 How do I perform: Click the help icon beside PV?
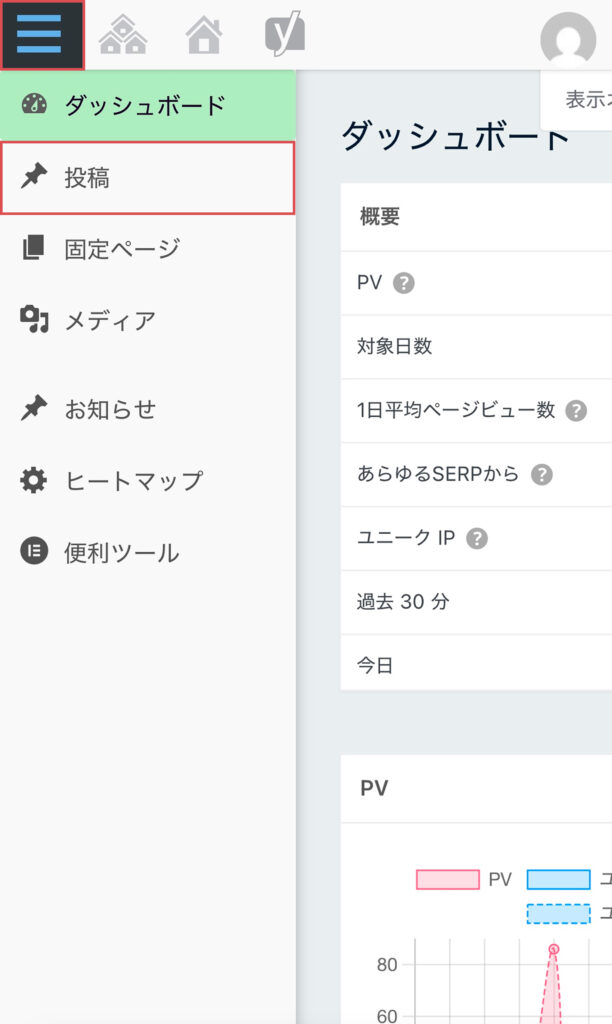tap(404, 283)
